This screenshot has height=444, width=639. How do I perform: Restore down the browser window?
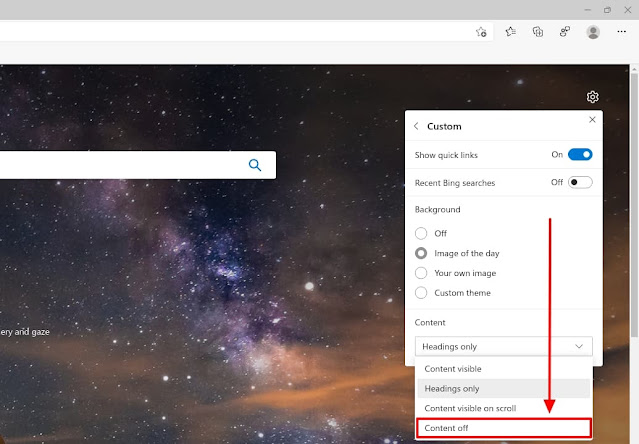607,10
